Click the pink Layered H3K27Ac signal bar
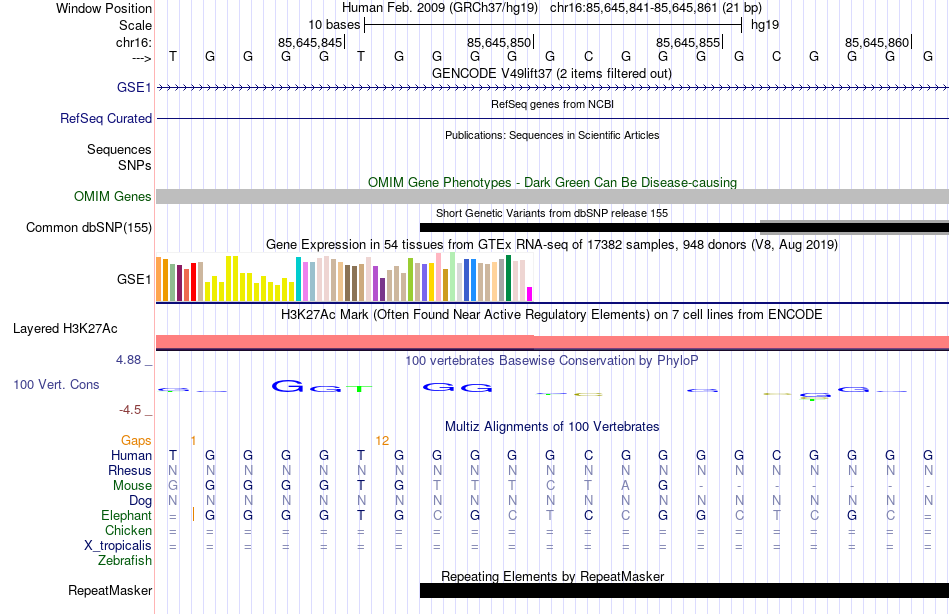Image resolution: width=950 pixels, height=614 pixels. pyautogui.click(x=553, y=342)
